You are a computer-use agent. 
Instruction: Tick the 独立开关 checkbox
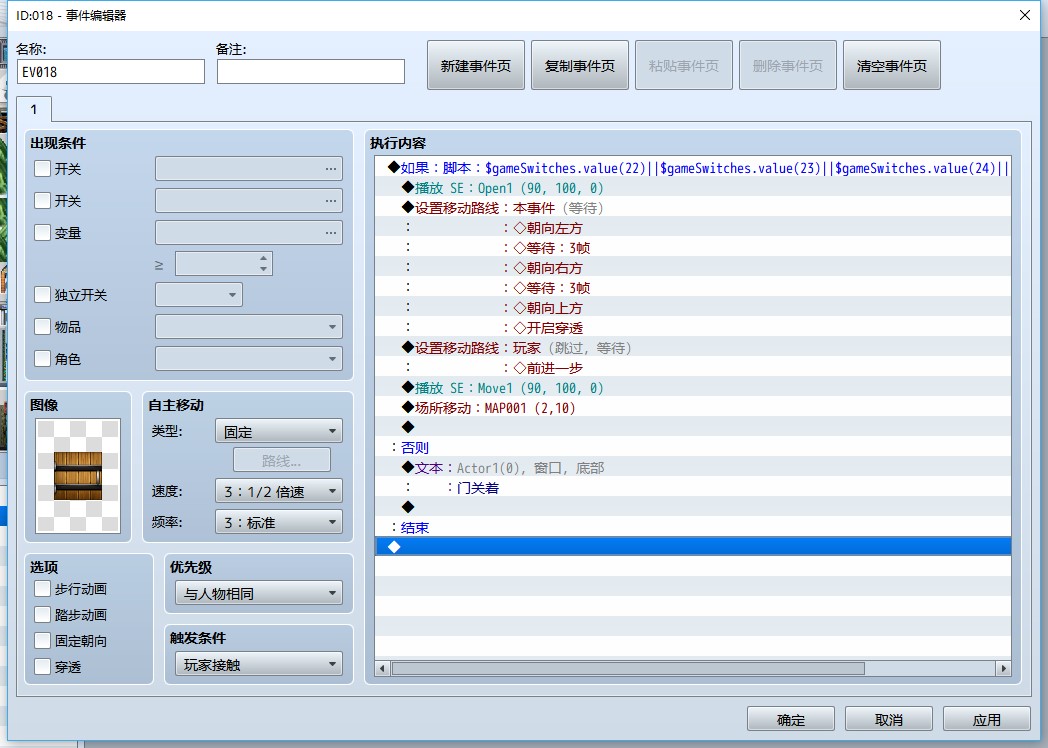pyautogui.click(x=42, y=295)
